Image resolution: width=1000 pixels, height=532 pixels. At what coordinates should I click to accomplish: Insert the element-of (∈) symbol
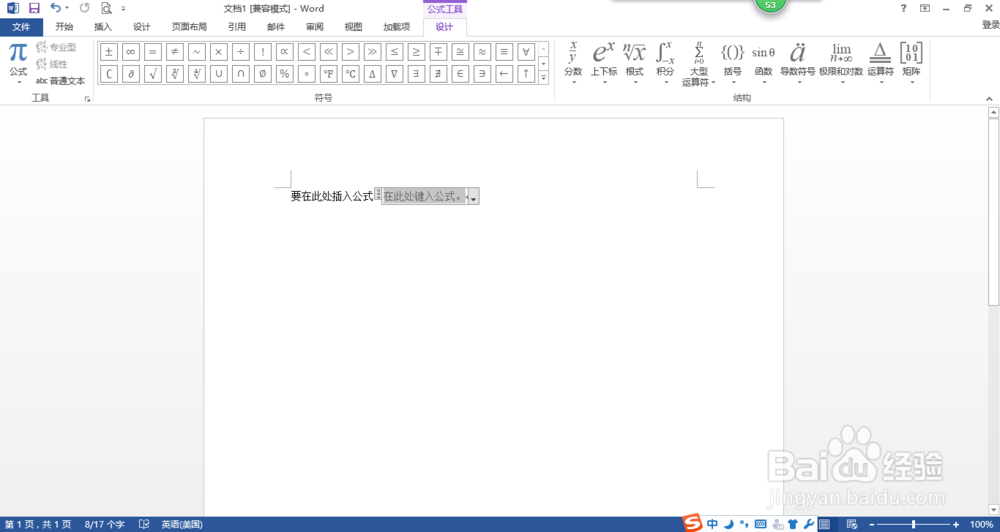click(x=460, y=74)
